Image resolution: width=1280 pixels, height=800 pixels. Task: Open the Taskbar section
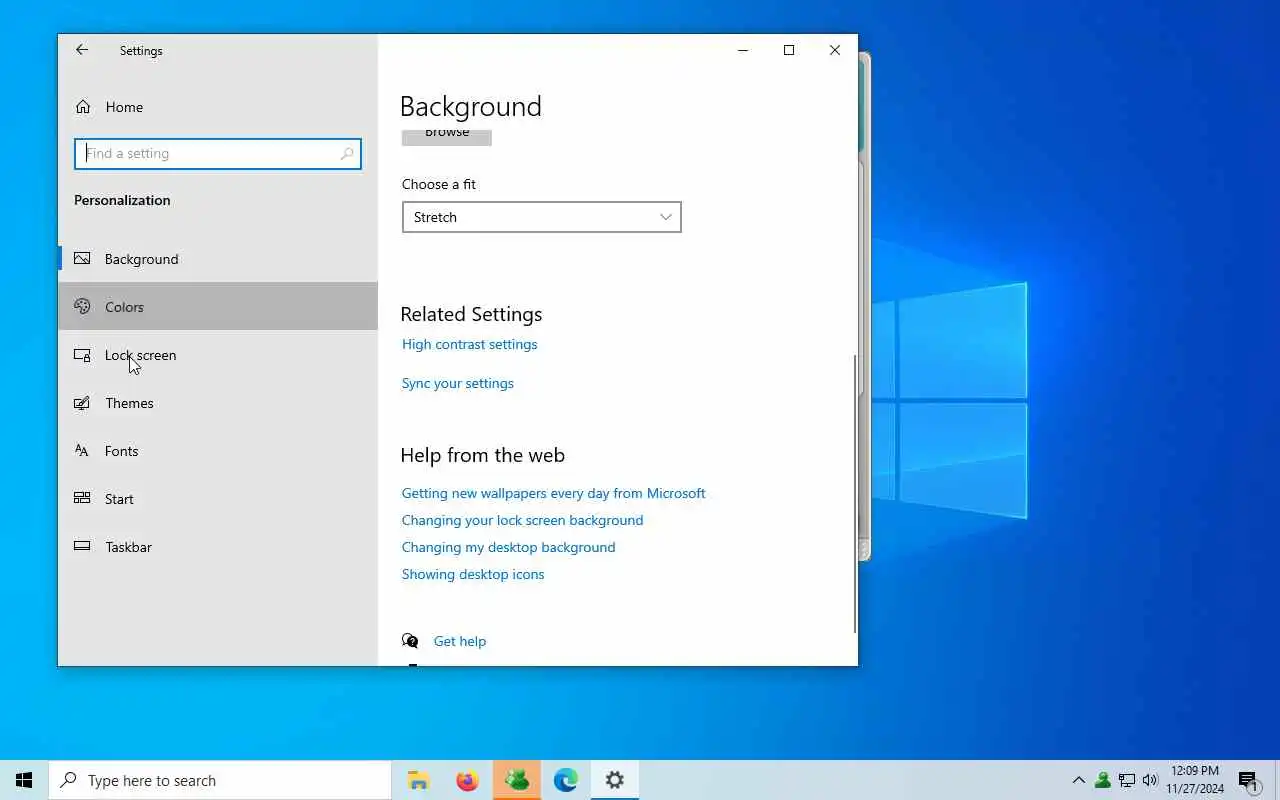point(218,547)
